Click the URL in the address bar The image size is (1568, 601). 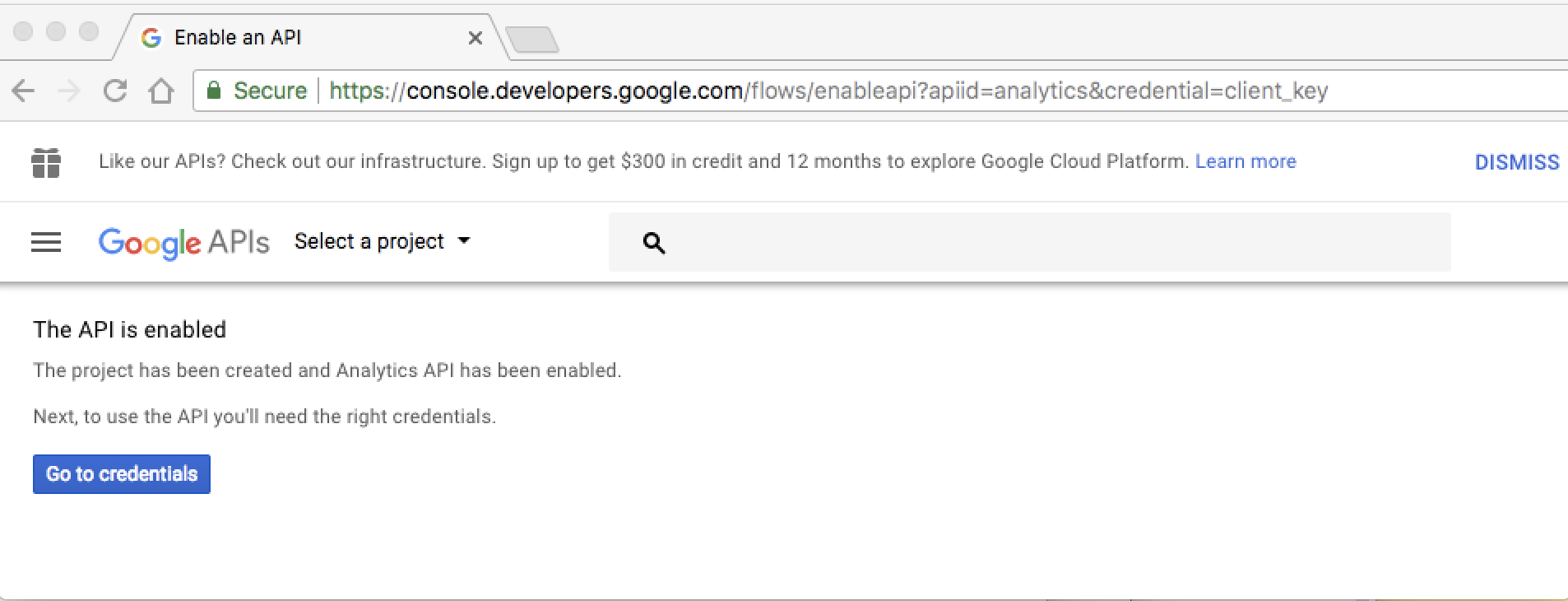pyautogui.click(x=828, y=91)
